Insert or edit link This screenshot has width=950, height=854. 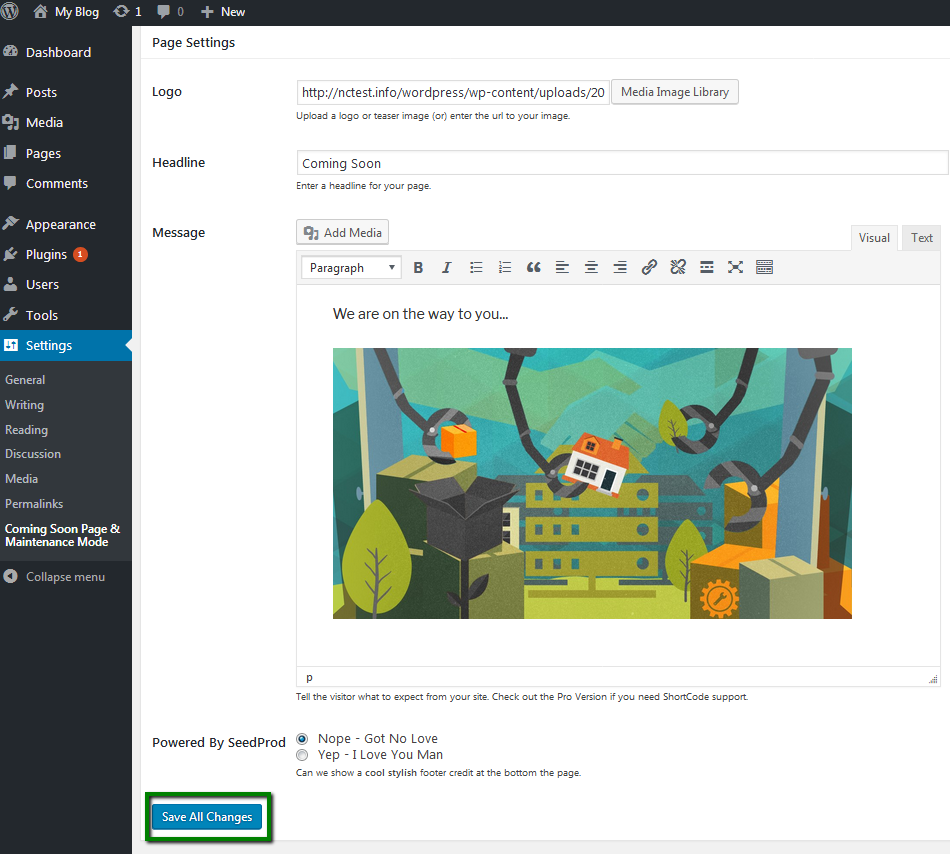(649, 268)
